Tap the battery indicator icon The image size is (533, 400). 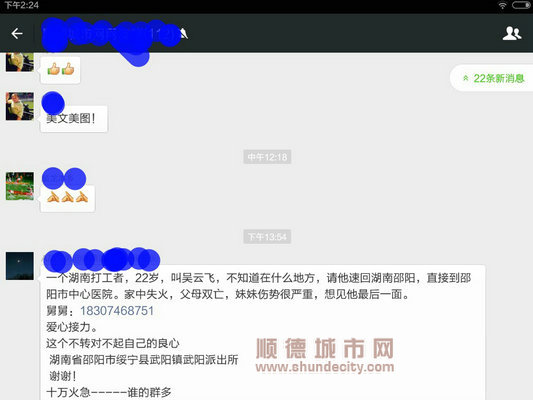point(521,5)
